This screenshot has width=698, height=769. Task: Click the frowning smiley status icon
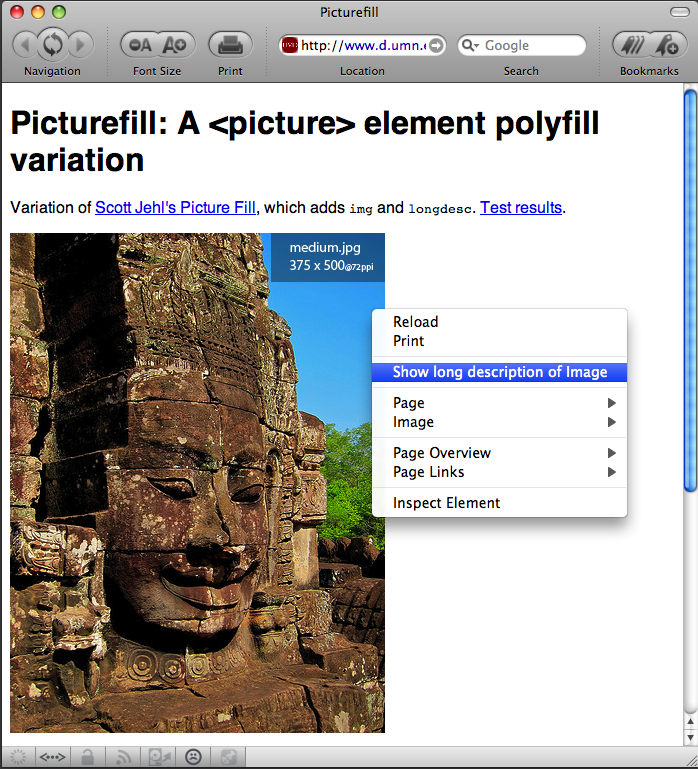pyautogui.click(x=193, y=757)
